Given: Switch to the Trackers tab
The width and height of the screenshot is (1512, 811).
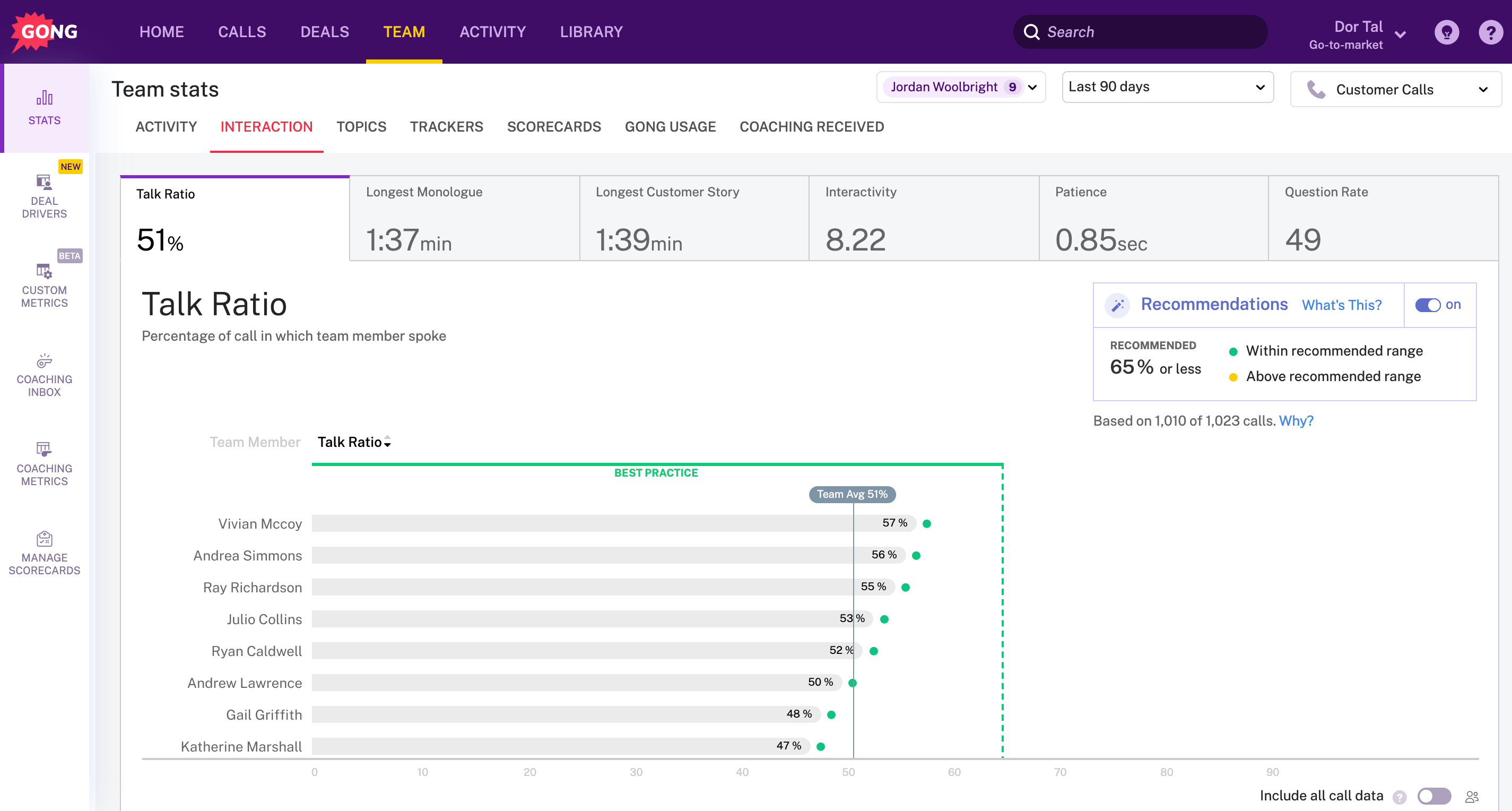Looking at the screenshot, I should pos(446,127).
